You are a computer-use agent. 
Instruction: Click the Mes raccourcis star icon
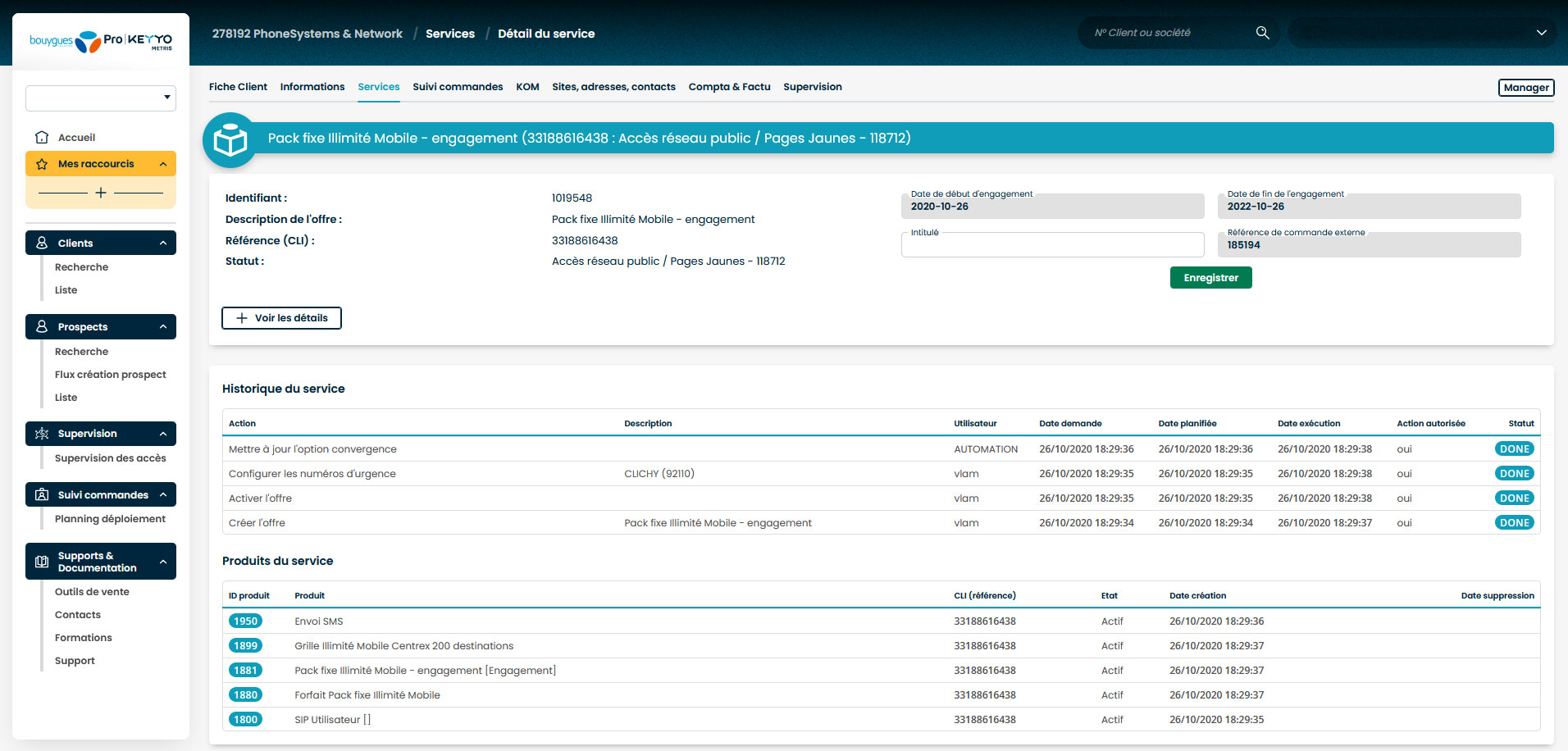pyautogui.click(x=42, y=164)
